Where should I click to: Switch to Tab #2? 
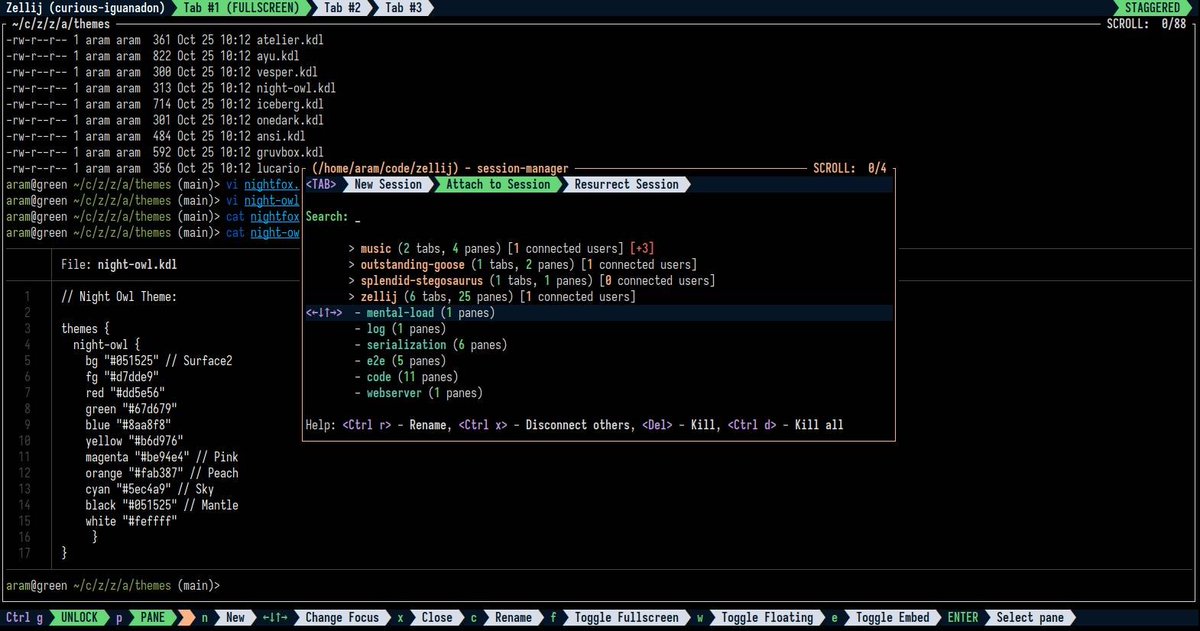[342, 7]
